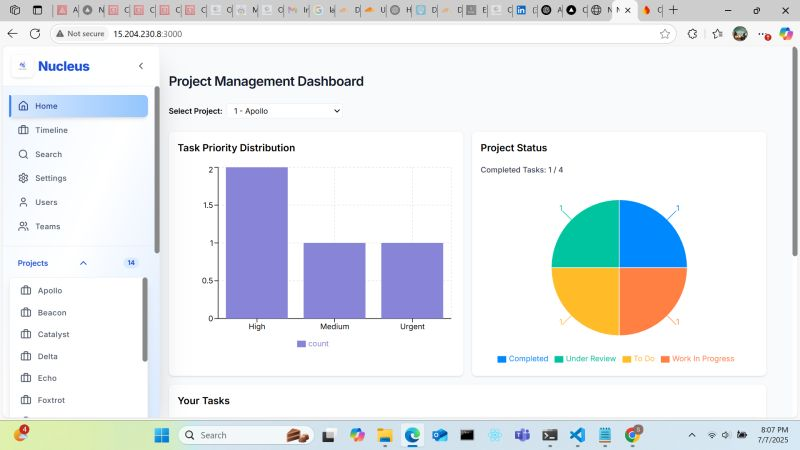
Task: Click the yellow To Do pie slice
Action: [x=591, y=297]
